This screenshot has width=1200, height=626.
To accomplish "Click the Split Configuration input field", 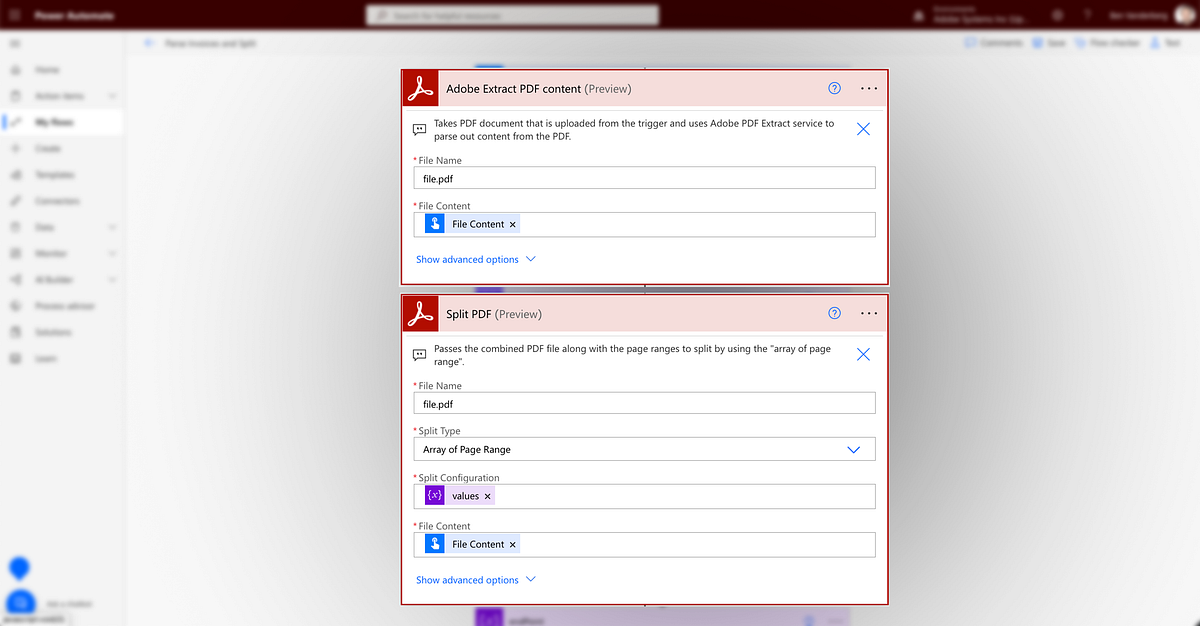I will 645,496.
